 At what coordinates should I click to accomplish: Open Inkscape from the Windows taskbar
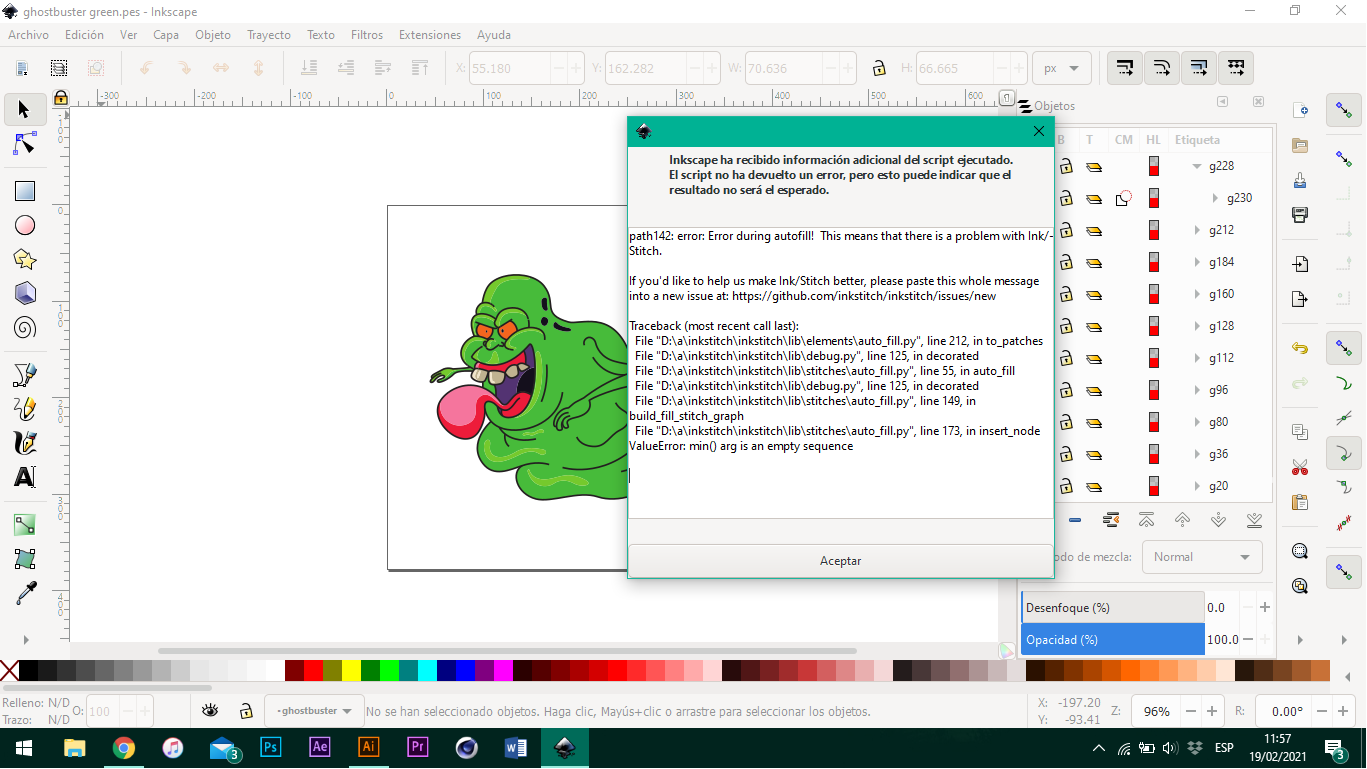pyautogui.click(x=565, y=747)
